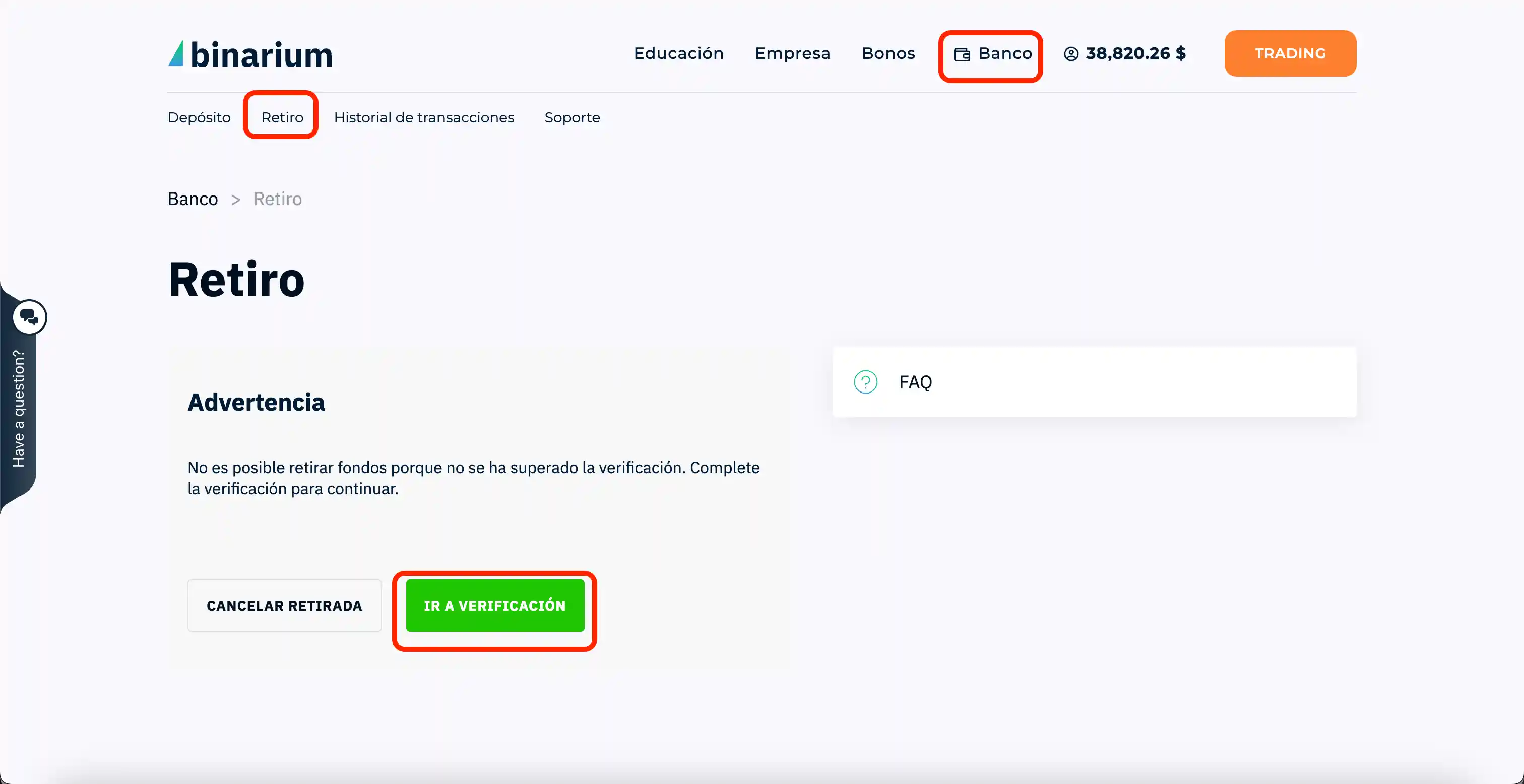The height and width of the screenshot is (784, 1524).
Task: Open the Empresa menu
Action: [792, 54]
